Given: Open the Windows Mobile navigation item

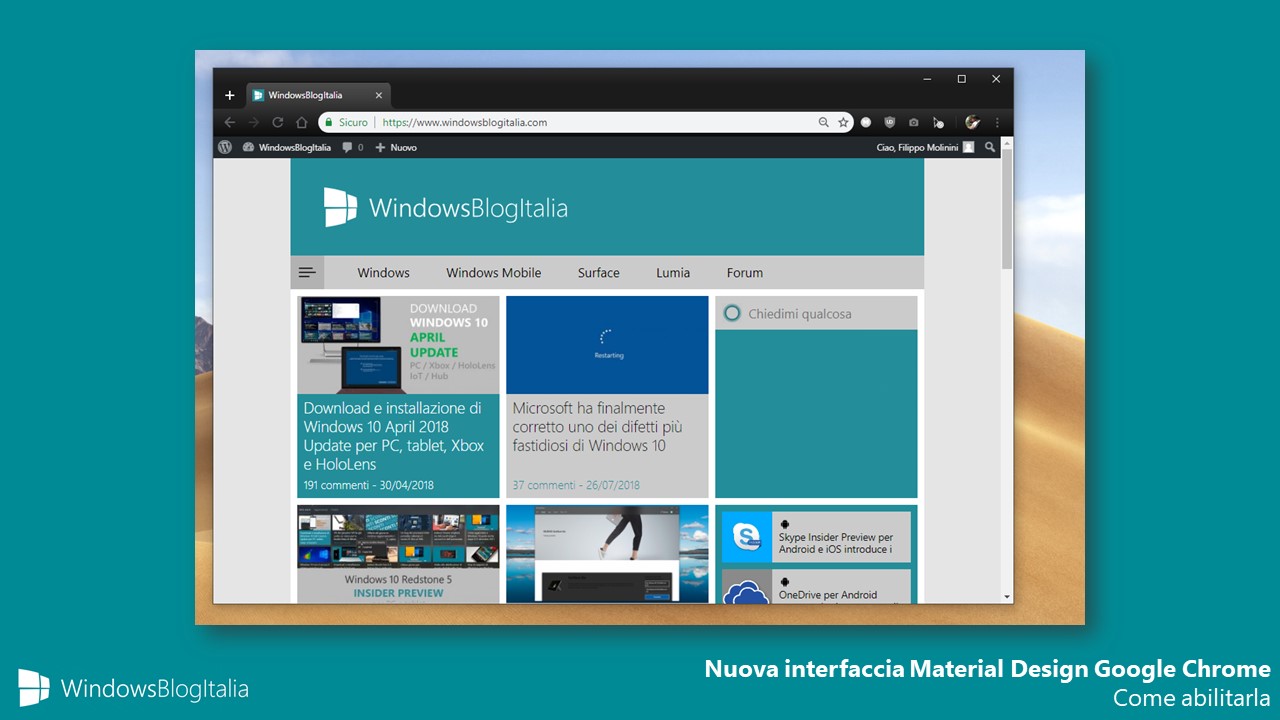Looking at the screenshot, I should tap(494, 272).
